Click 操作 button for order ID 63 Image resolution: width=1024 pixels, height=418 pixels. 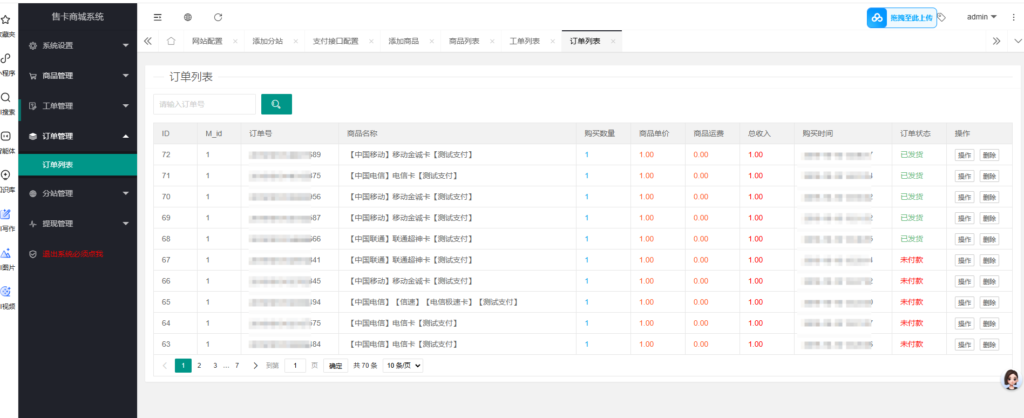point(965,344)
